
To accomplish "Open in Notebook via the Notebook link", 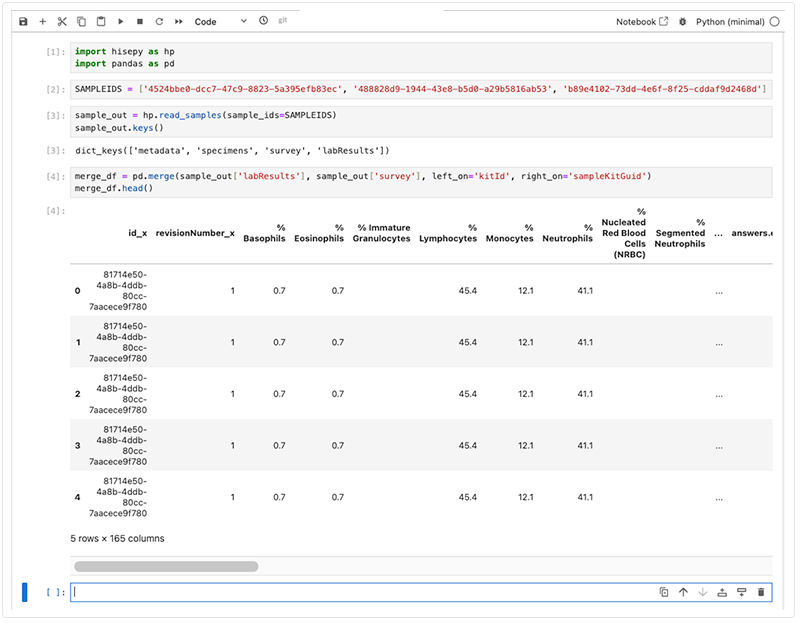I will [x=641, y=21].
